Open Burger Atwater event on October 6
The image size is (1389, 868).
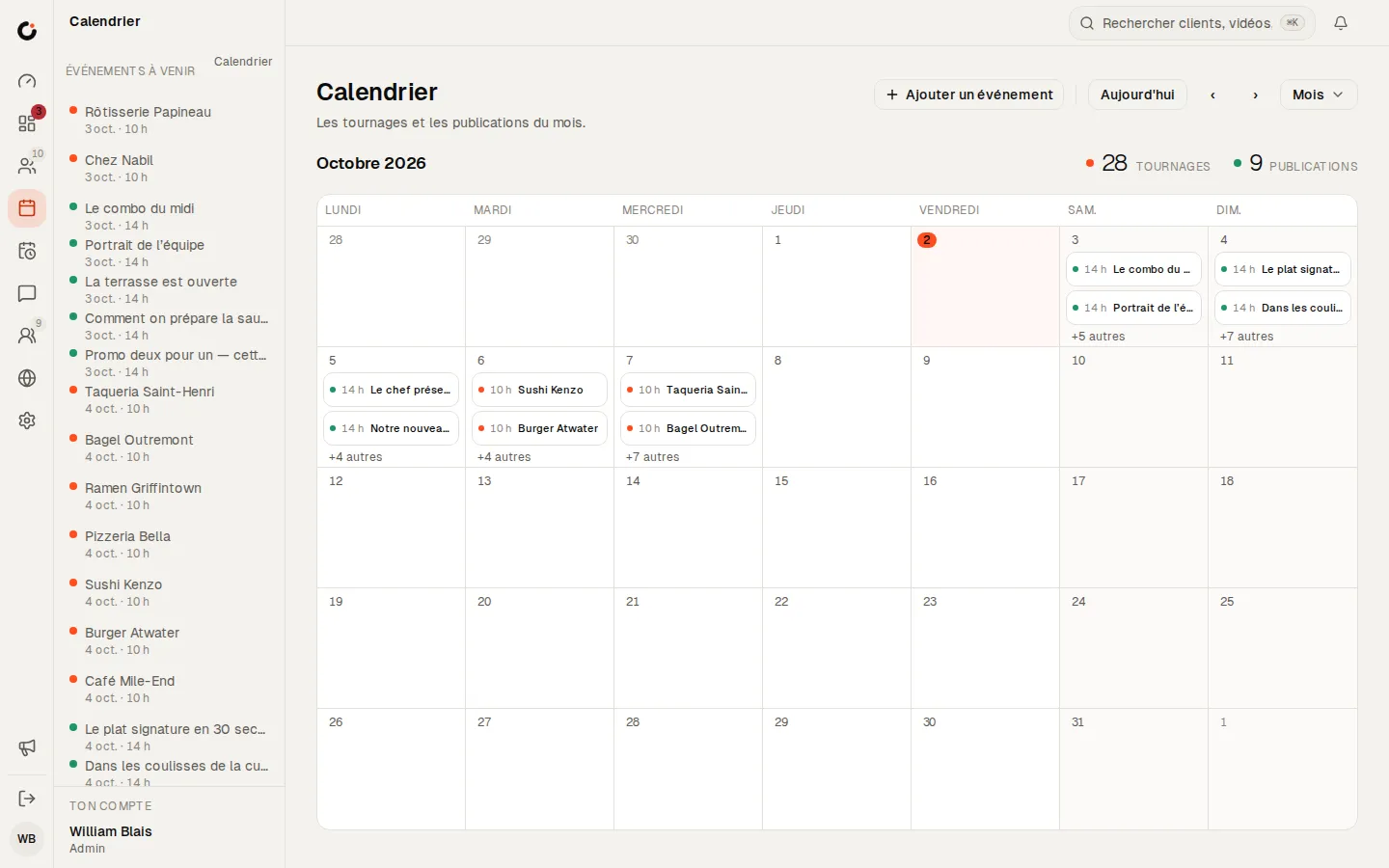pyautogui.click(x=539, y=428)
